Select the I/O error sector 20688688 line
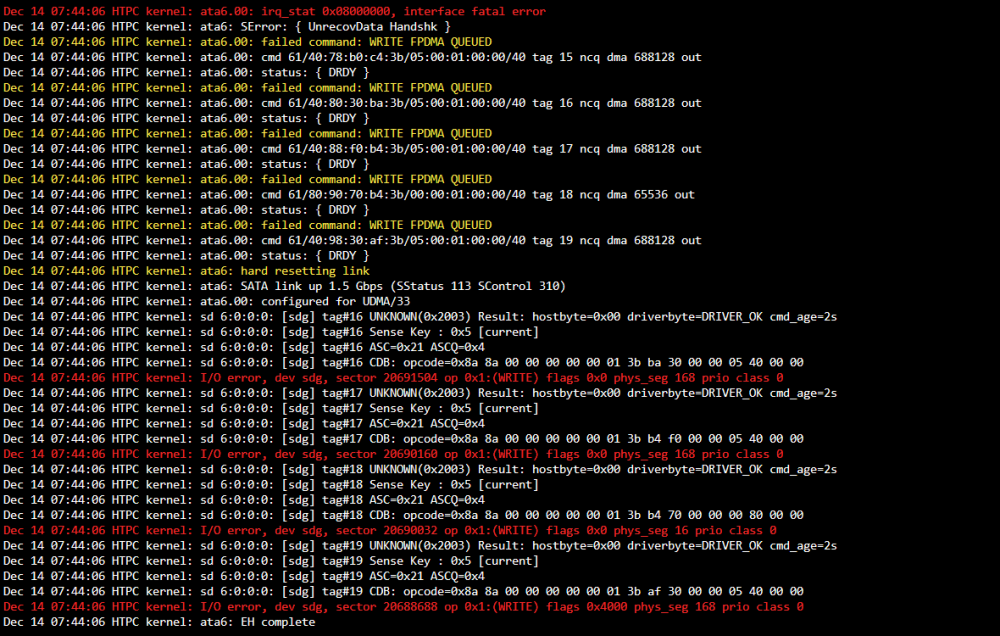Viewport: 1000px width, 636px height. [403, 607]
